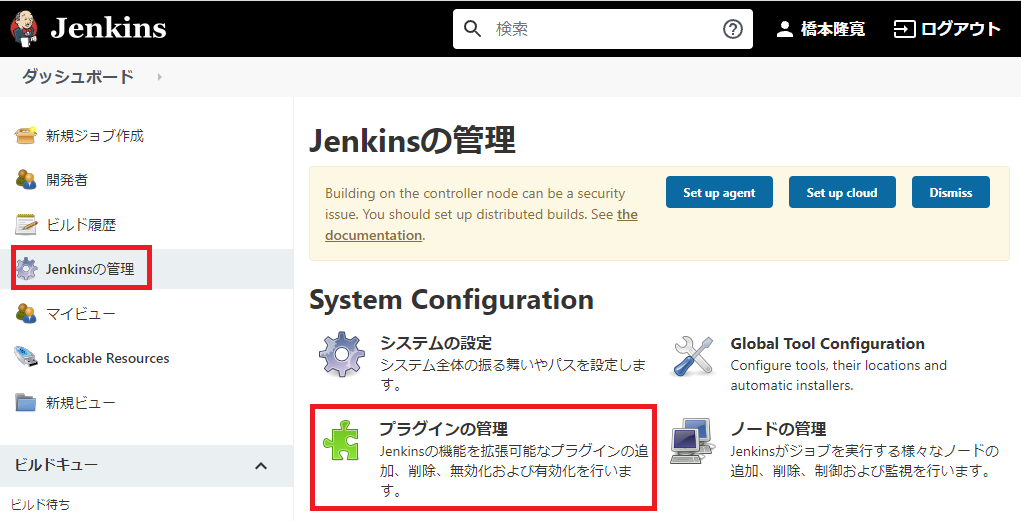The width and height of the screenshot is (1021, 521).
Task: Click the green puzzle piece plugin icon
Action: 341,441
